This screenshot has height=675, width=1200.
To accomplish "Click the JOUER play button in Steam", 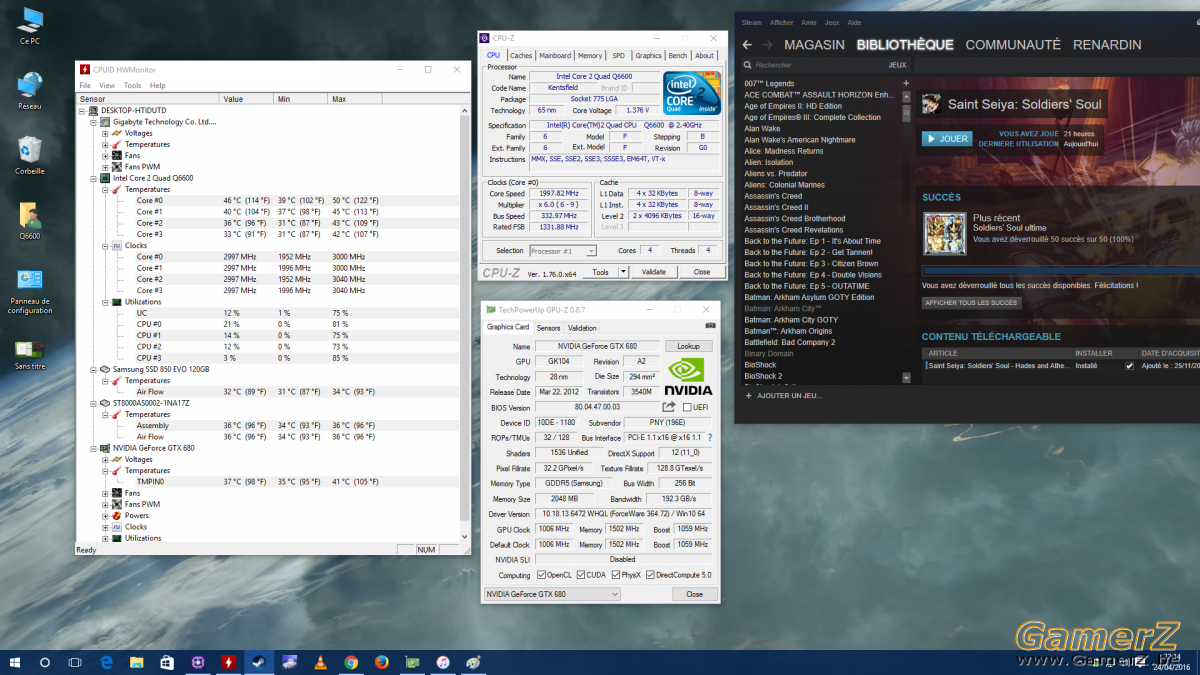I will point(947,139).
